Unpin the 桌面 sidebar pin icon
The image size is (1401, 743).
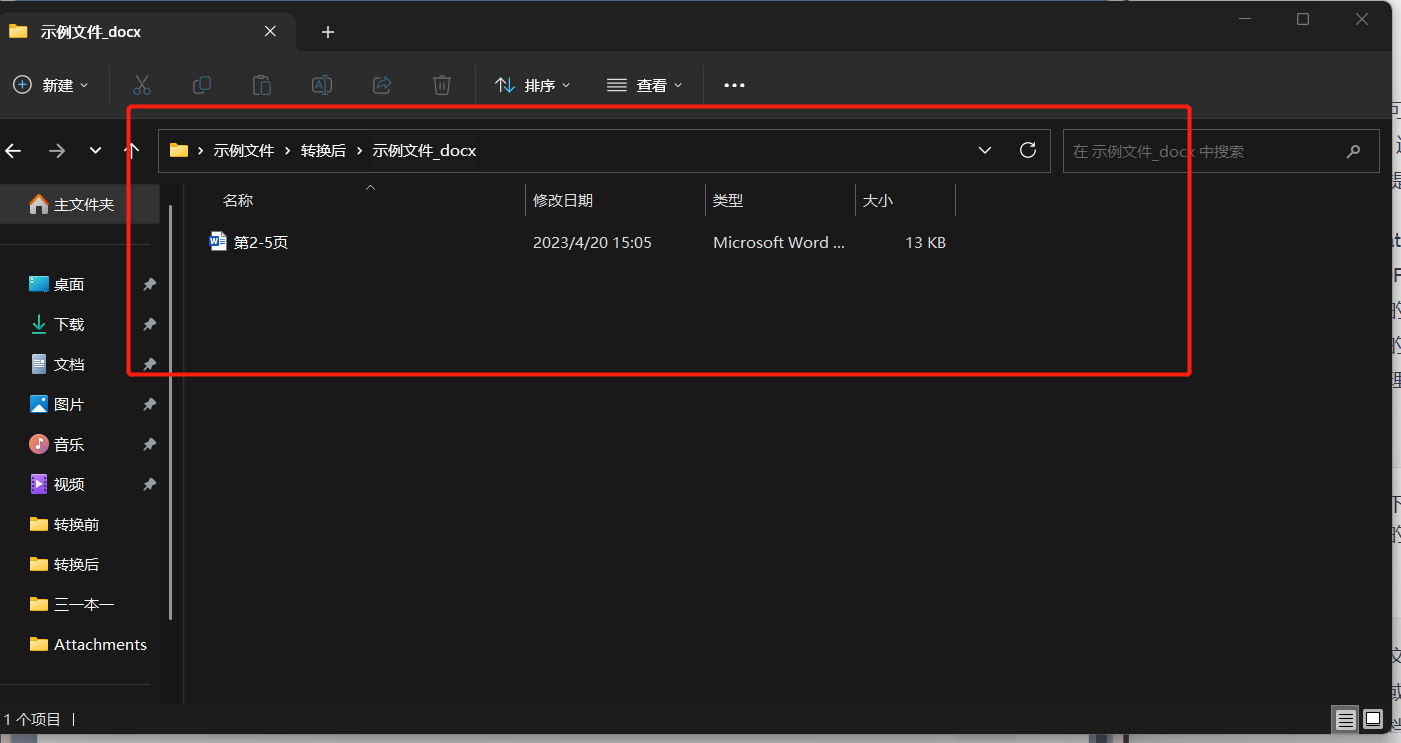point(148,284)
